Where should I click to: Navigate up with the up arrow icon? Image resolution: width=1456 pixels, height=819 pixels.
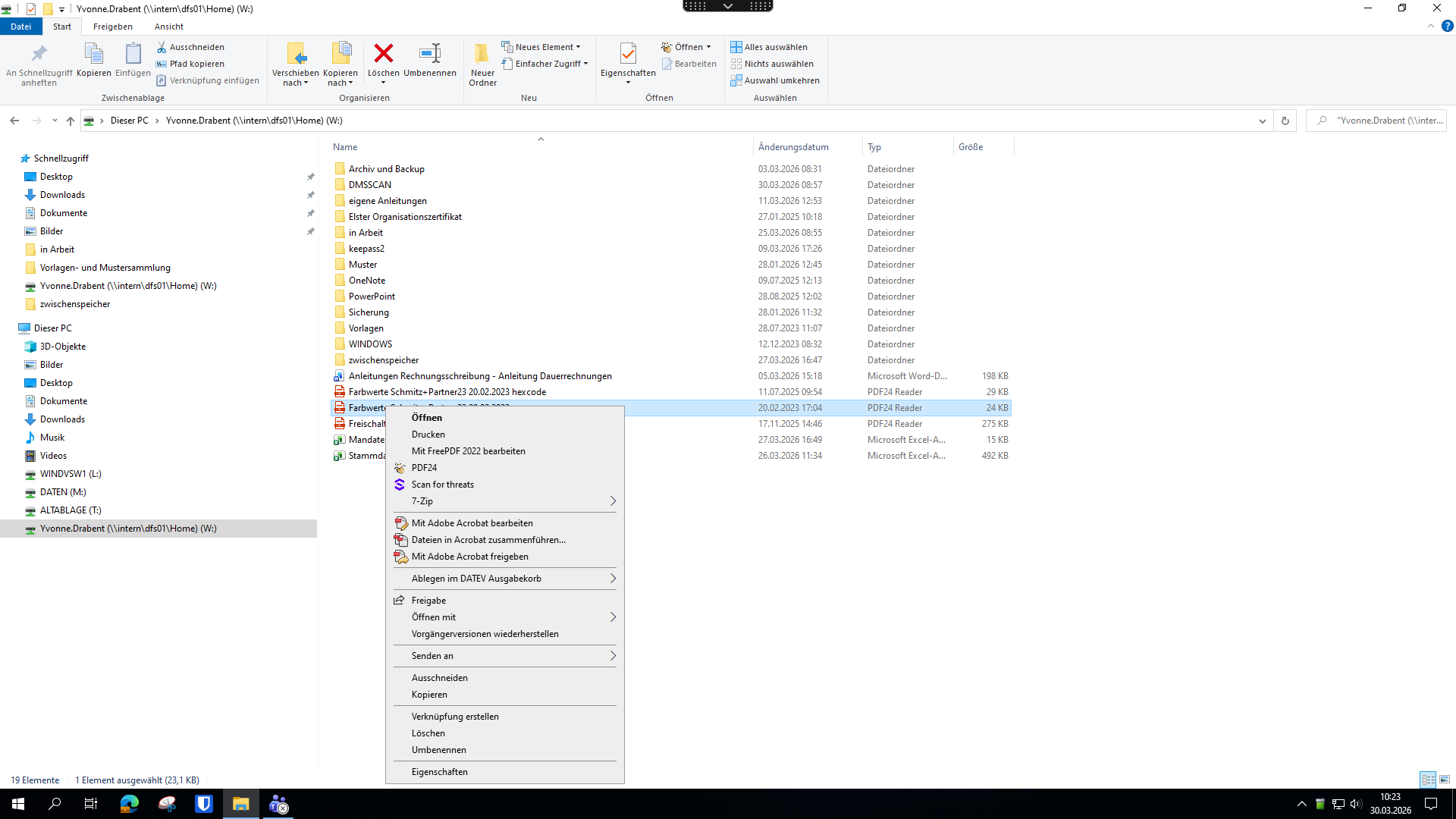71,121
